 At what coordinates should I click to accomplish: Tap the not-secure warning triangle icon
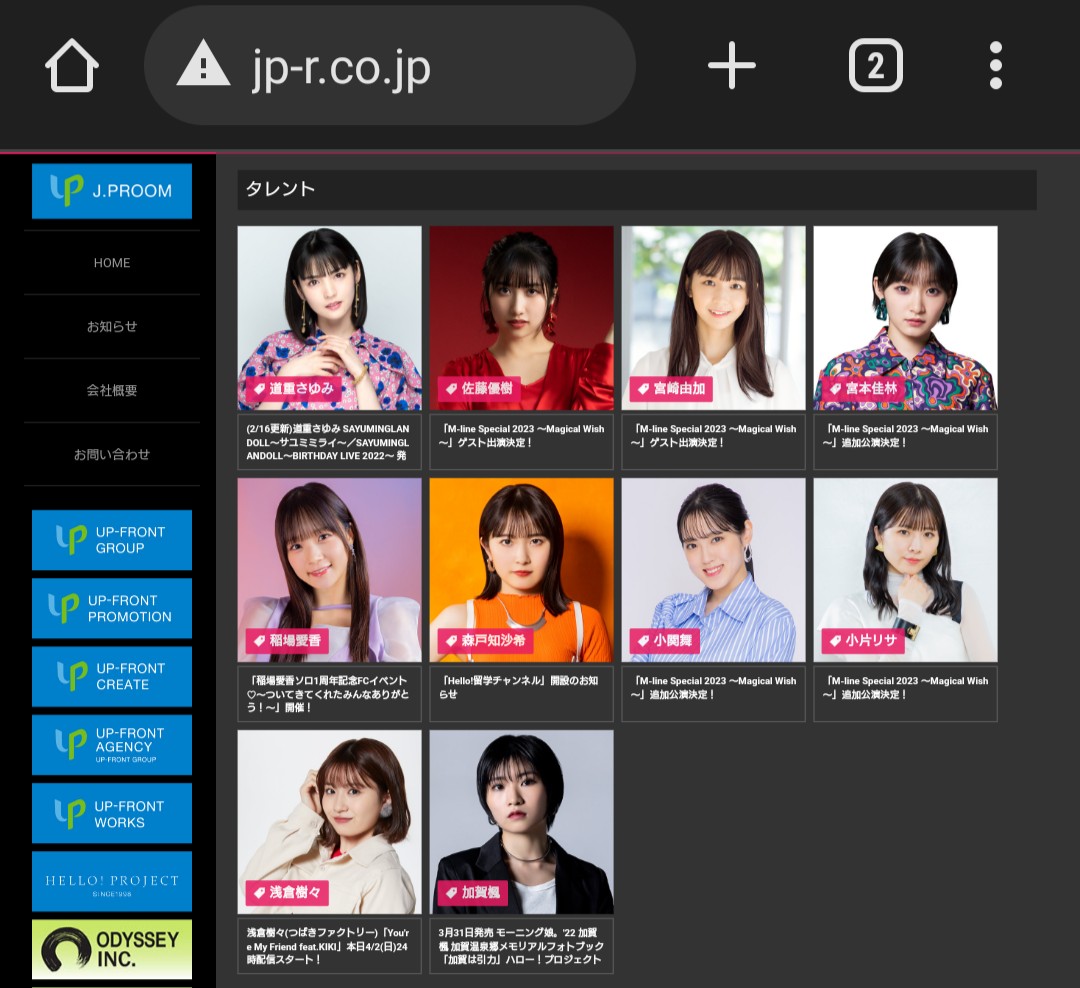[202, 64]
